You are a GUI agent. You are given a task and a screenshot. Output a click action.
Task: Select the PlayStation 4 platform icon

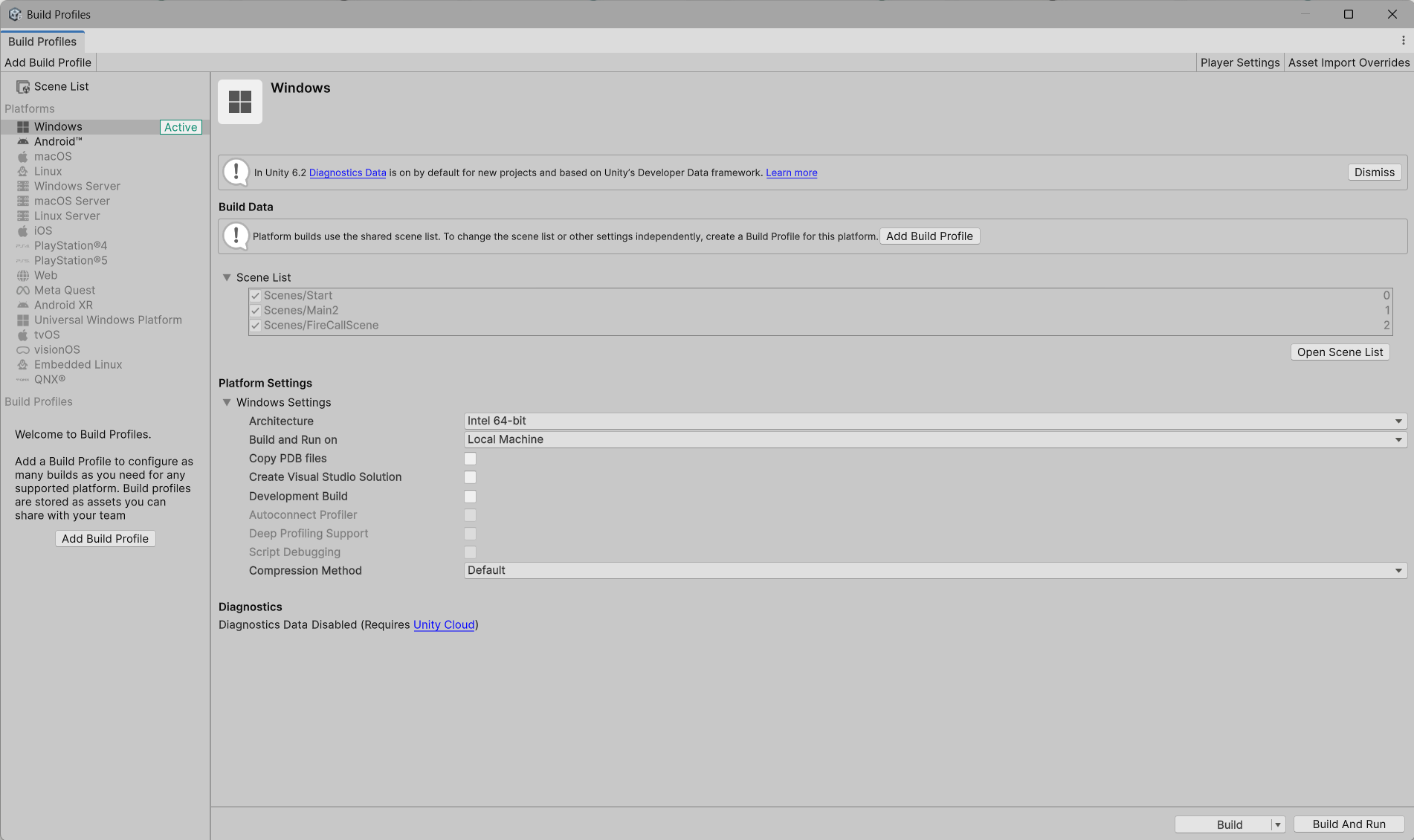coord(23,246)
